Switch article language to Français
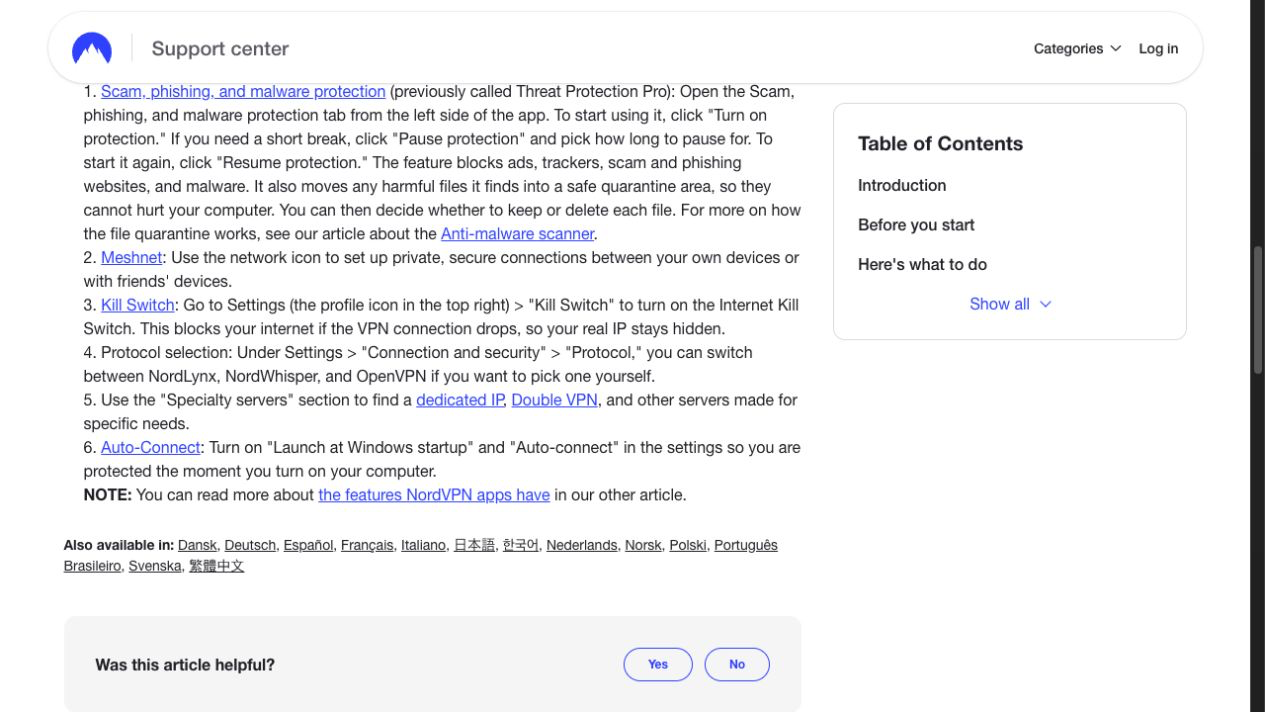1265x712 pixels. click(x=367, y=545)
